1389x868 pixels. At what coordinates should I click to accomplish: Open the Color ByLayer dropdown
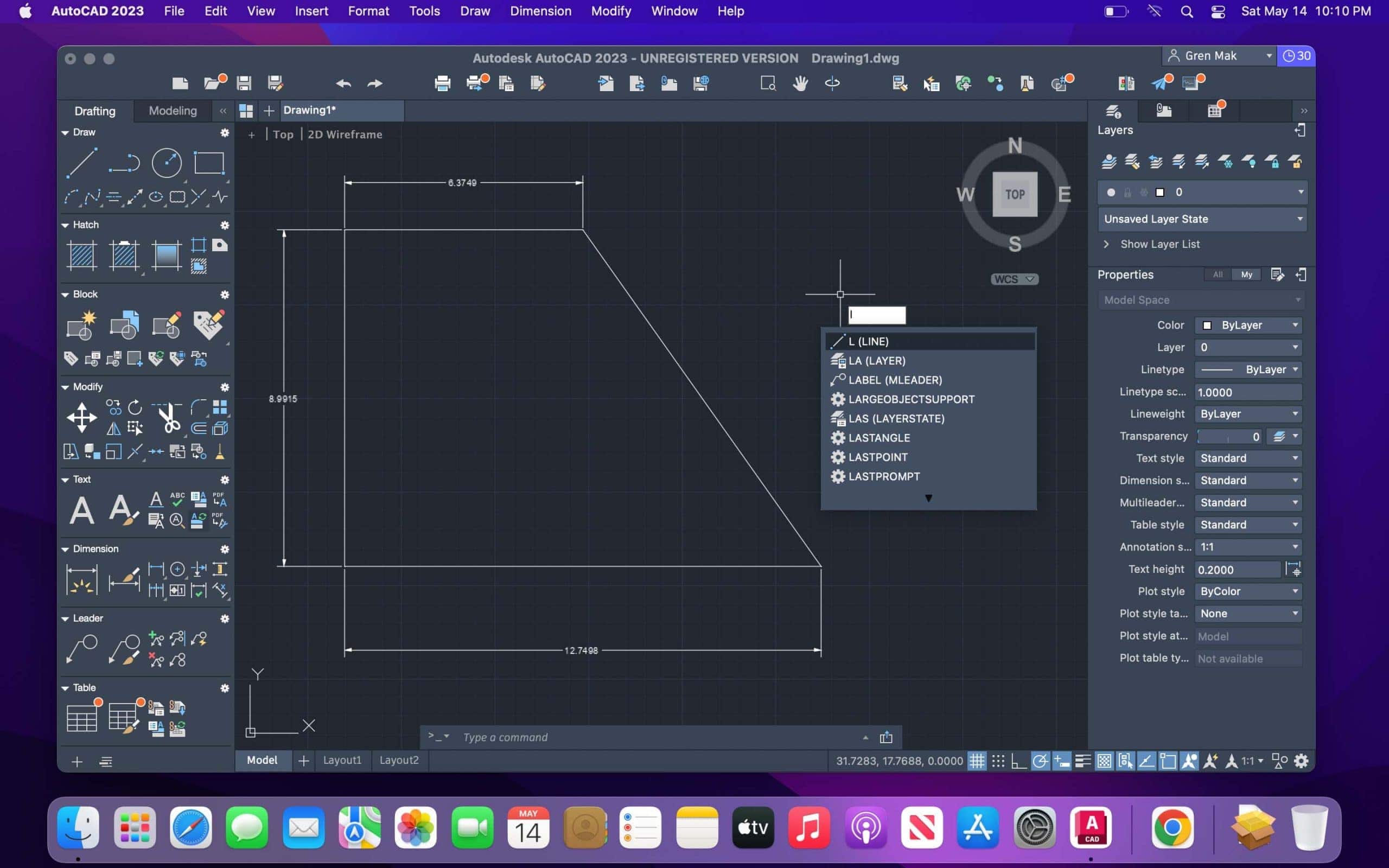click(1248, 325)
